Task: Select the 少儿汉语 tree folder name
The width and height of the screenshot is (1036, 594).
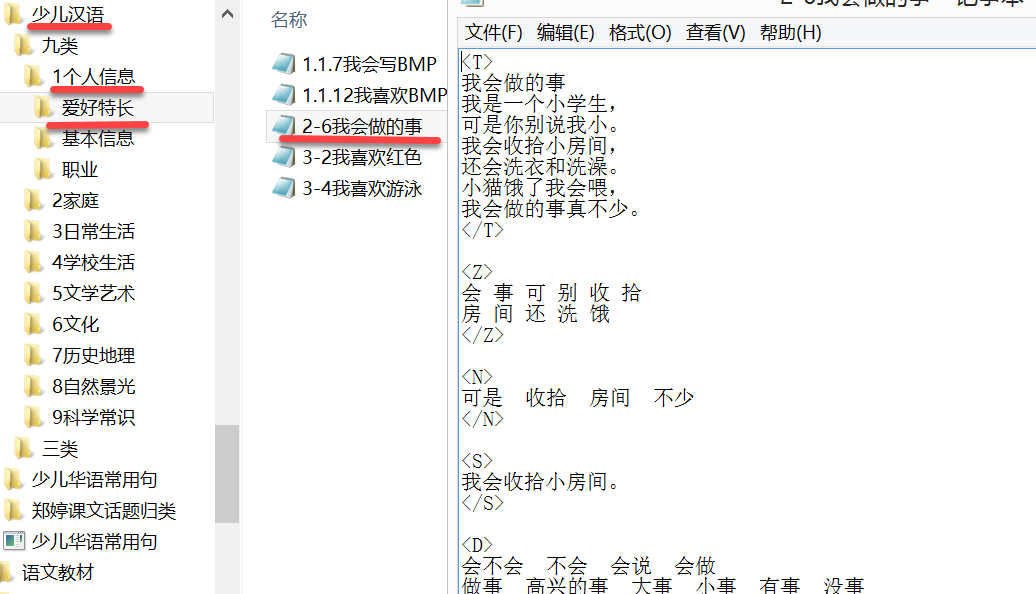Action: [68, 14]
